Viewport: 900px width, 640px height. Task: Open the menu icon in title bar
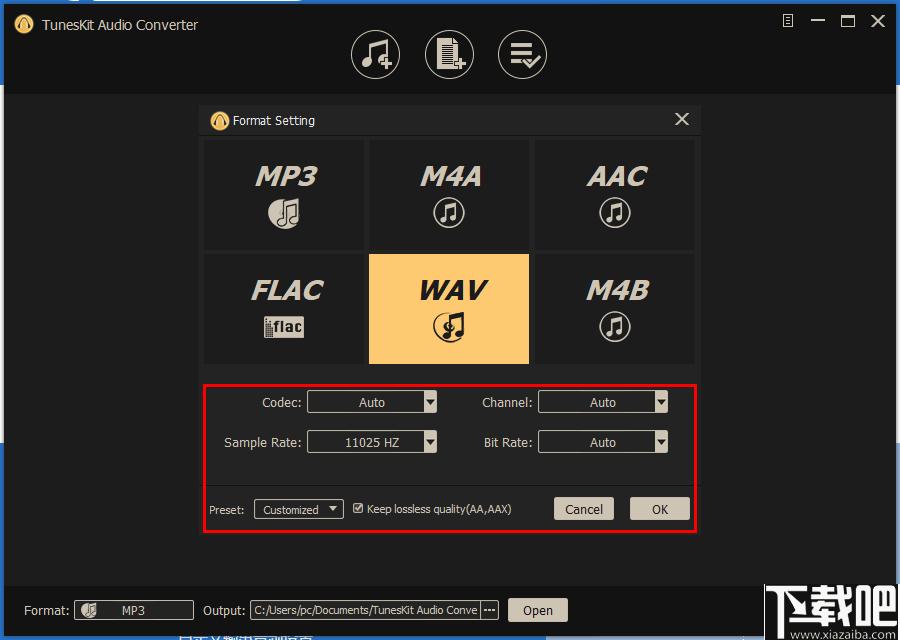[x=788, y=21]
